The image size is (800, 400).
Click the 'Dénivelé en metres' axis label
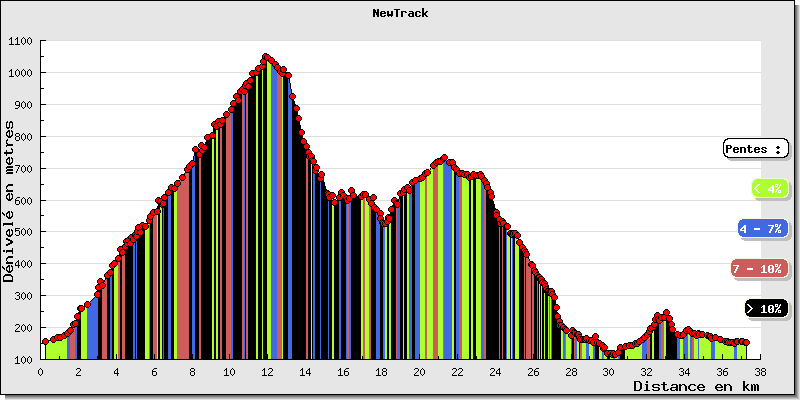tap(9, 201)
